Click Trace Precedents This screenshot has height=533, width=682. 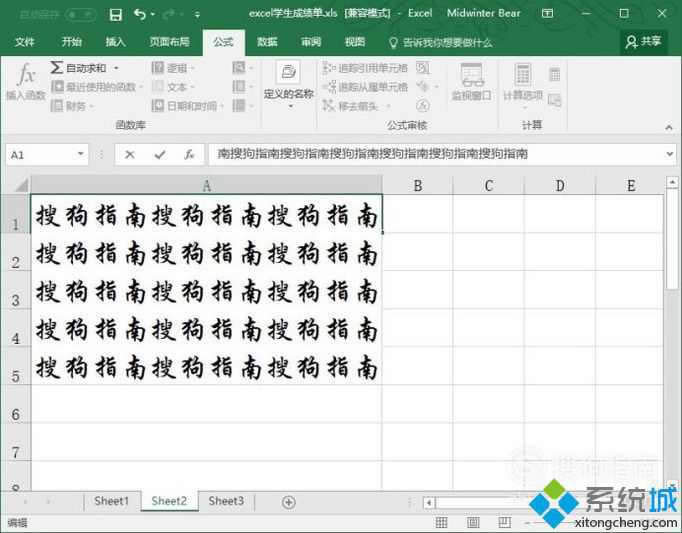point(365,68)
